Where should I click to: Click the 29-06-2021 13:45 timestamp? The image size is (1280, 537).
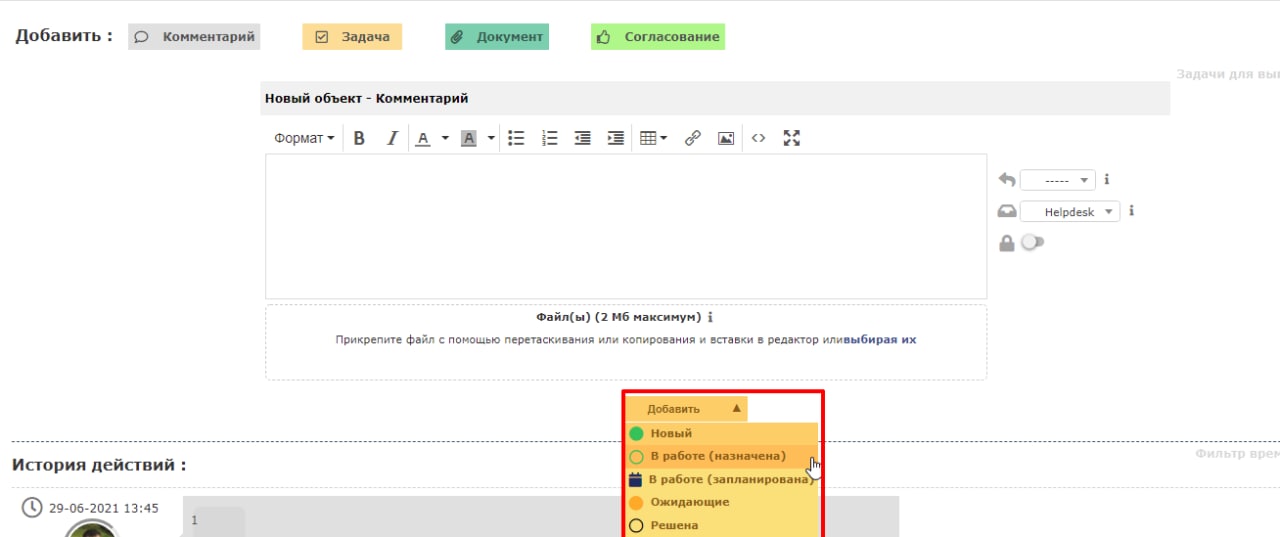104,508
